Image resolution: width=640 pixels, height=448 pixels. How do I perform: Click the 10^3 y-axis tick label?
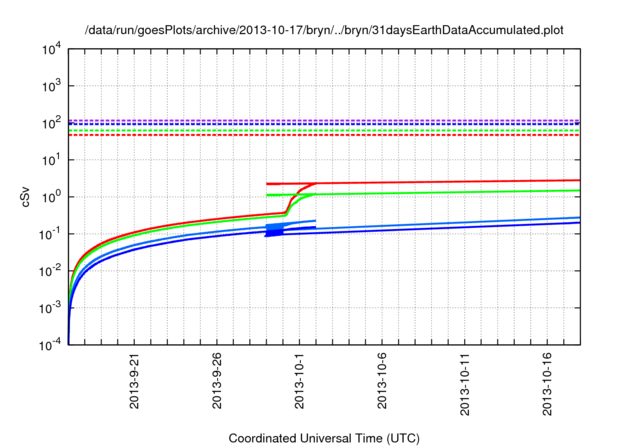tap(51, 86)
